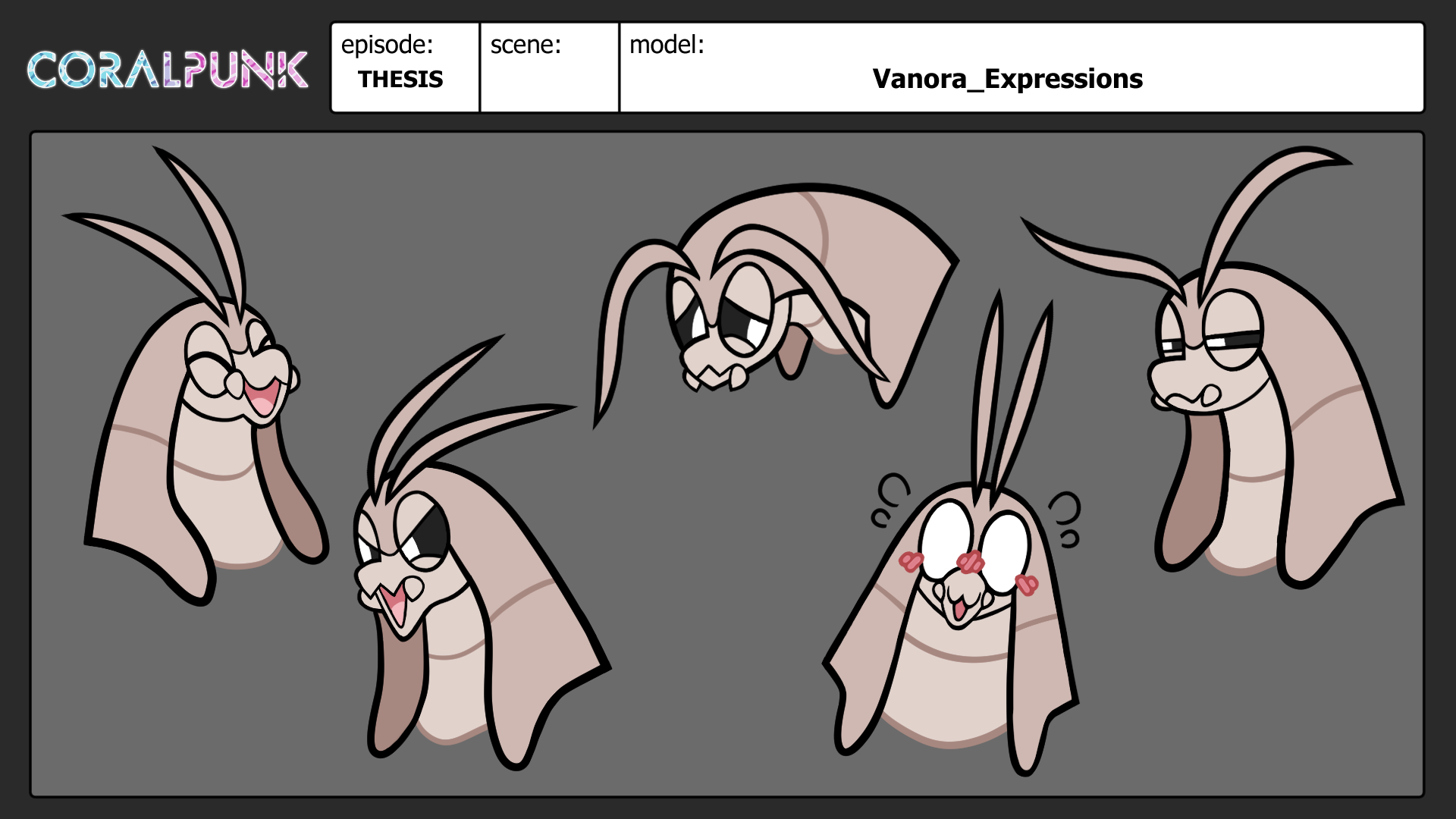Click the episode label
This screenshot has height=819, width=1456.
(387, 45)
